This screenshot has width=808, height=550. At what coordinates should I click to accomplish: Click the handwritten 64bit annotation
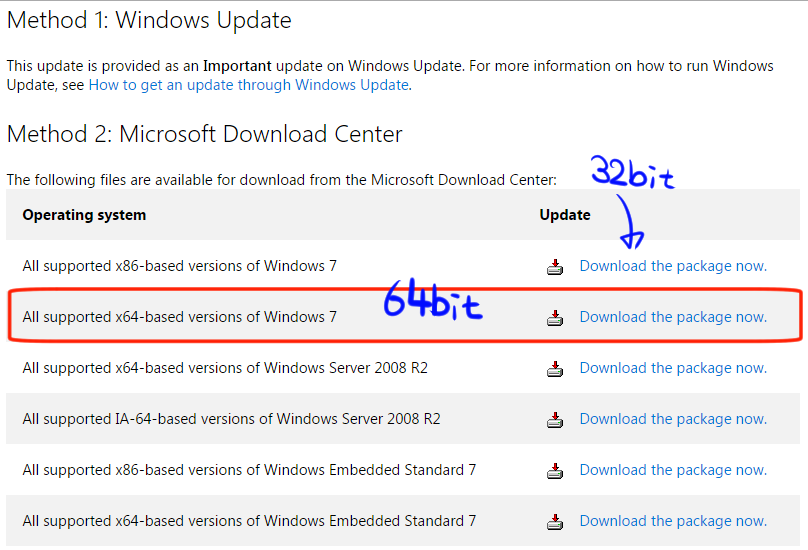click(x=433, y=299)
